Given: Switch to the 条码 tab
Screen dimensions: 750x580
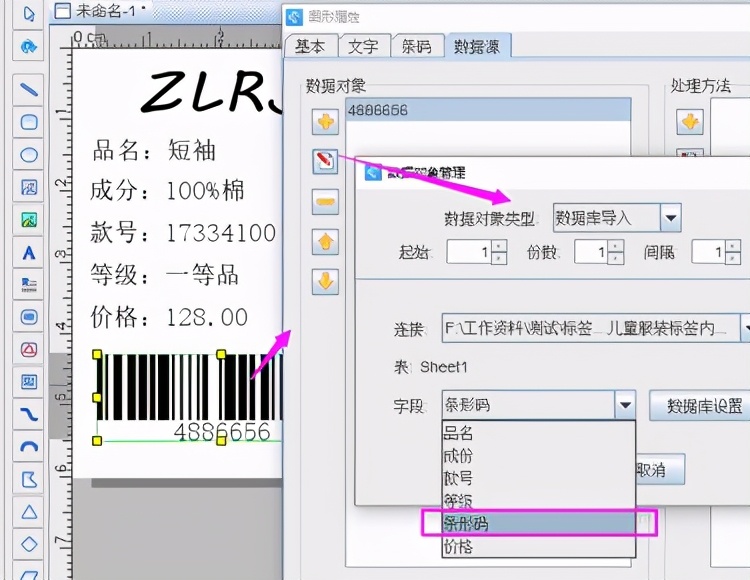Looking at the screenshot, I should (x=417, y=46).
